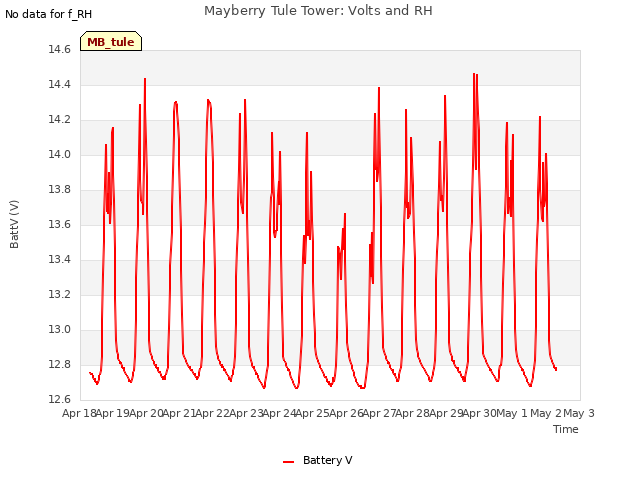Click the Apr 22 x-axis date label
This screenshot has height=480, width=640.
(x=213, y=413)
